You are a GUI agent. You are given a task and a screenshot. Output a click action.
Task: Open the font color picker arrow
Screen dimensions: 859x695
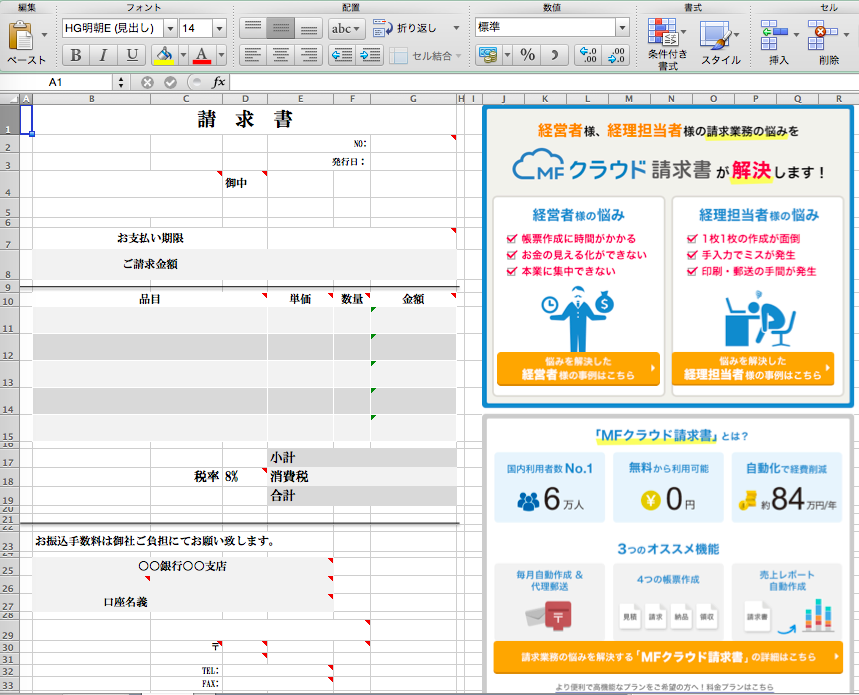coord(221,55)
